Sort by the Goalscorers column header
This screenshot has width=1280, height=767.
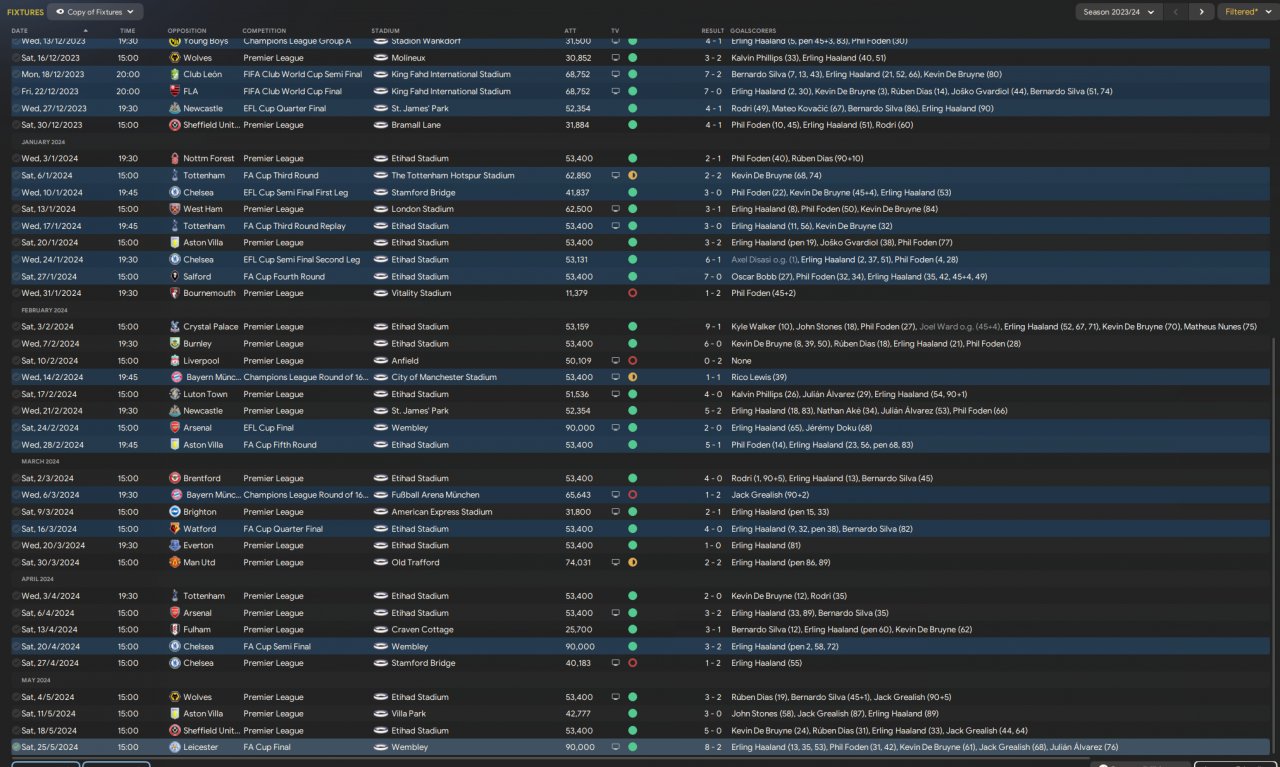click(753, 31)
